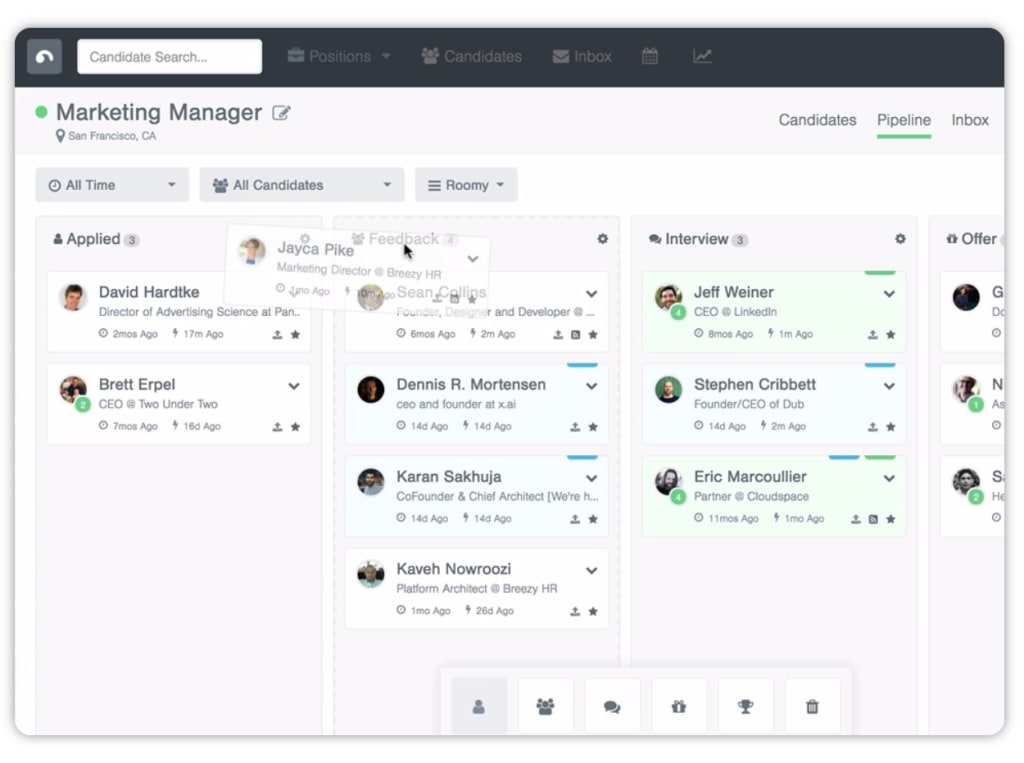Click the Offer gift icon in bottom bar

[679, 706]
